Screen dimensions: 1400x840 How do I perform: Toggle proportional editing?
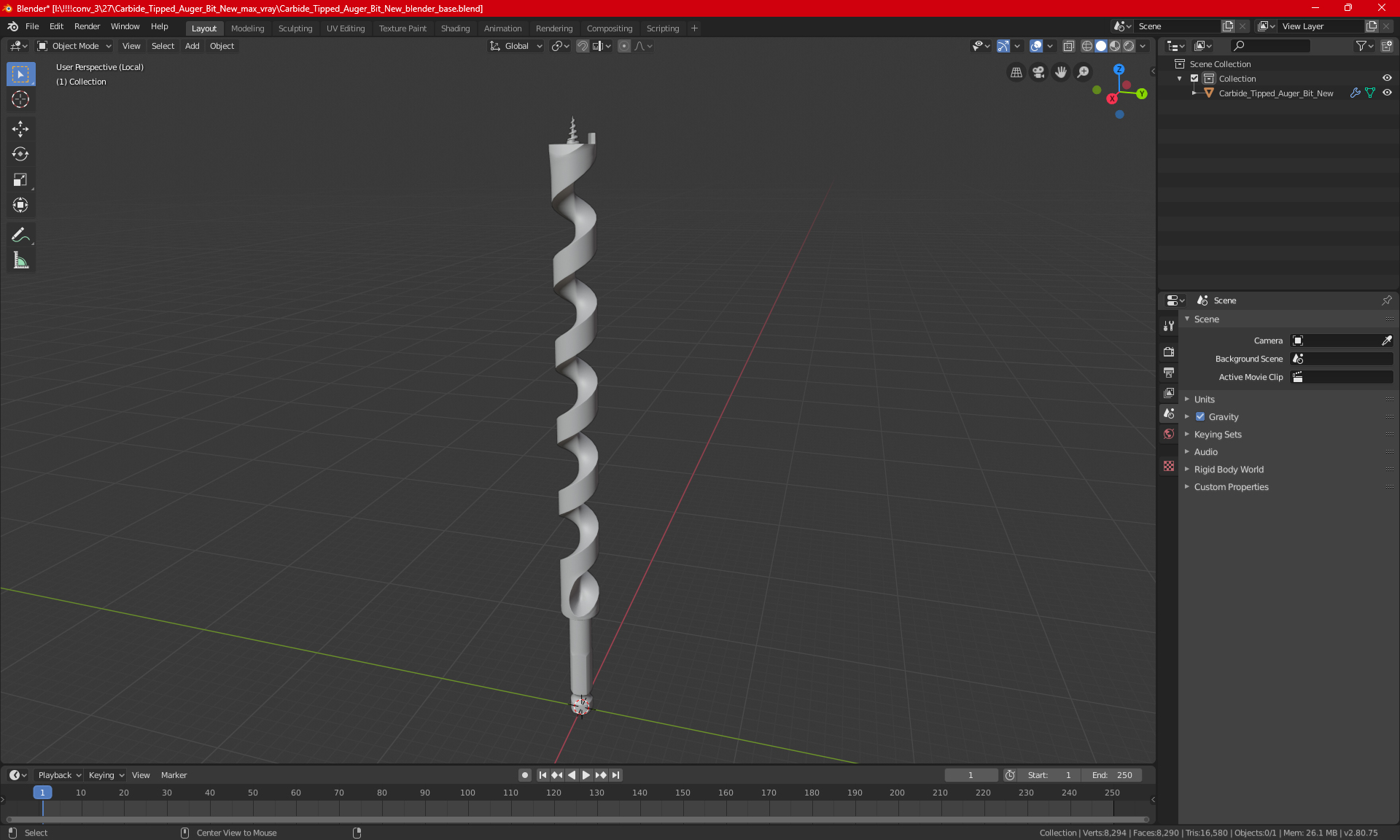pyautogui.click(x=624, y=46)
